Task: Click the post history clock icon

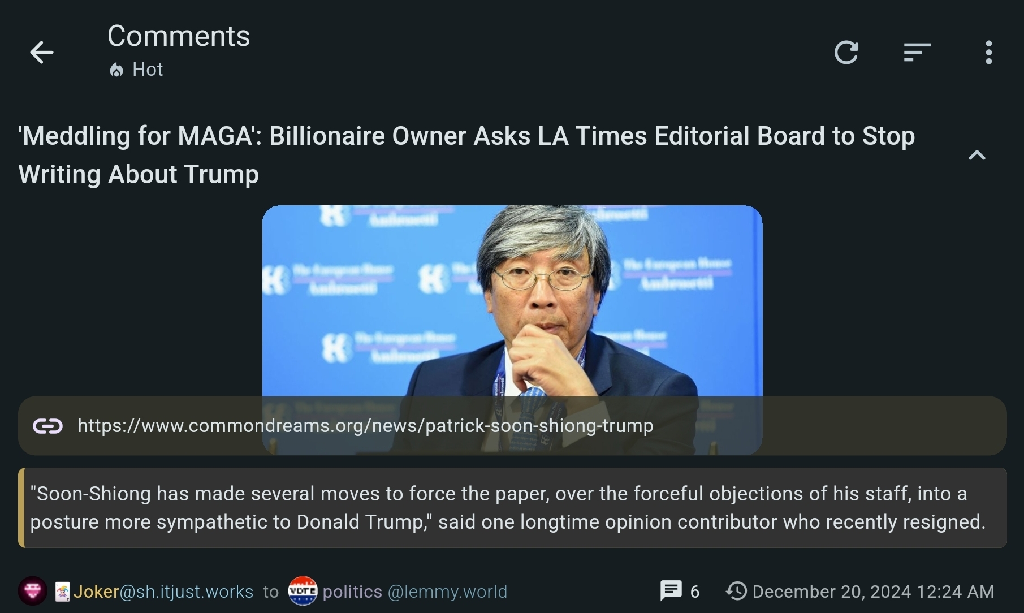Action: (736, 591)
